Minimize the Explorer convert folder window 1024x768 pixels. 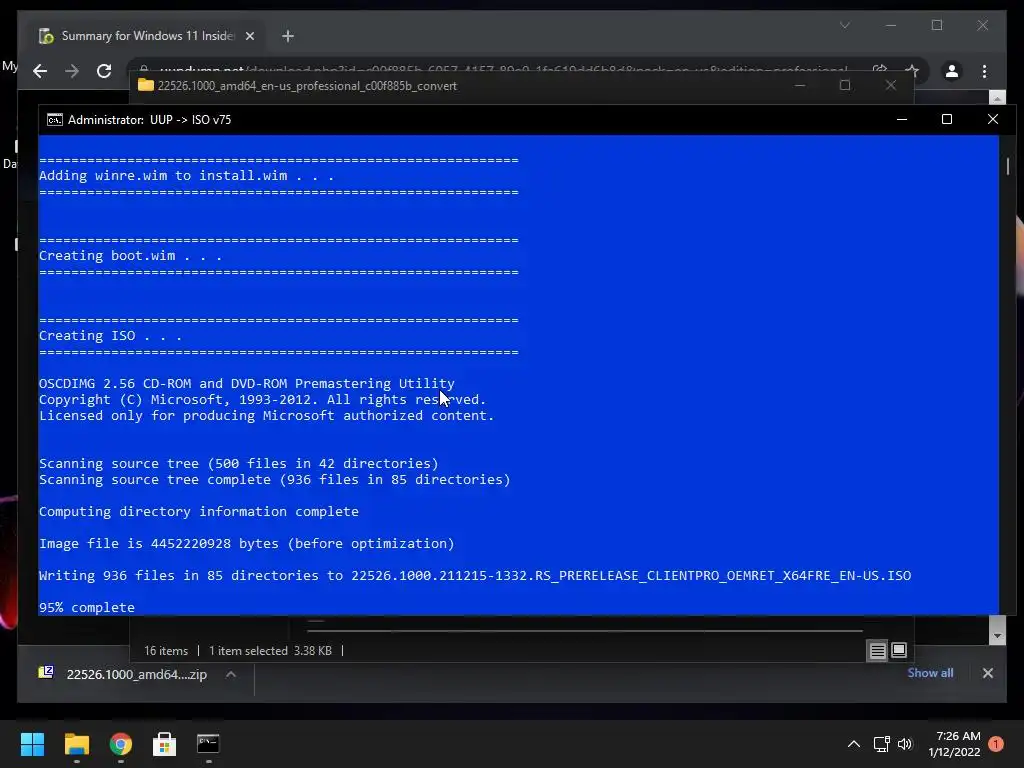click(799, 86)
